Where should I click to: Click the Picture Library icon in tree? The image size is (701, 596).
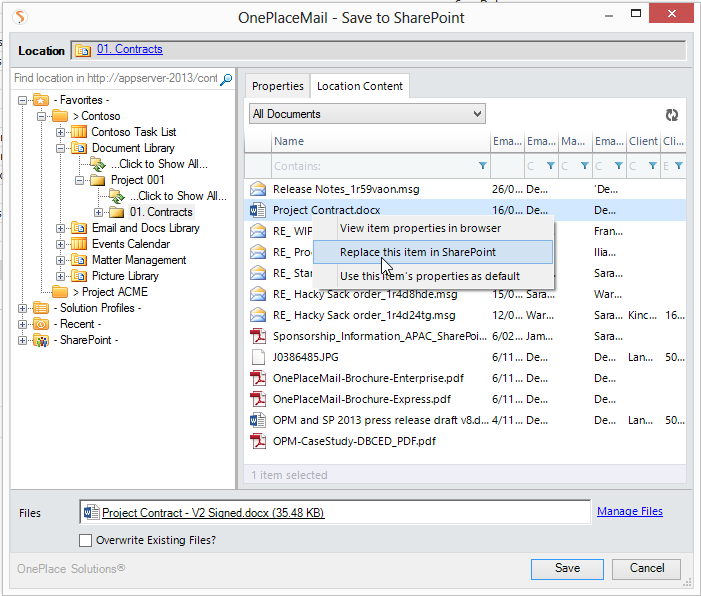[x=79, y=276]
